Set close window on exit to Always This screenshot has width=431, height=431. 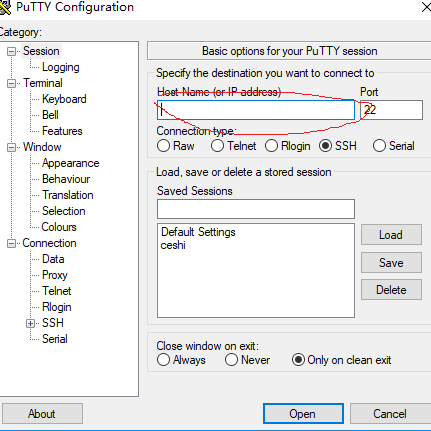click(163, 360)
